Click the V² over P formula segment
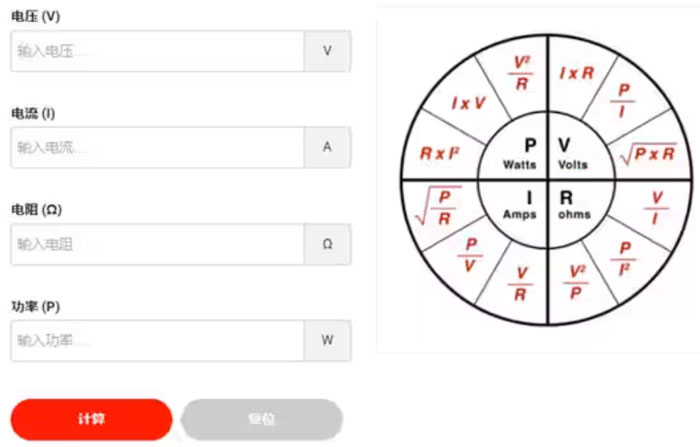This screenshot has height=447, width=700. click(576, 282)
